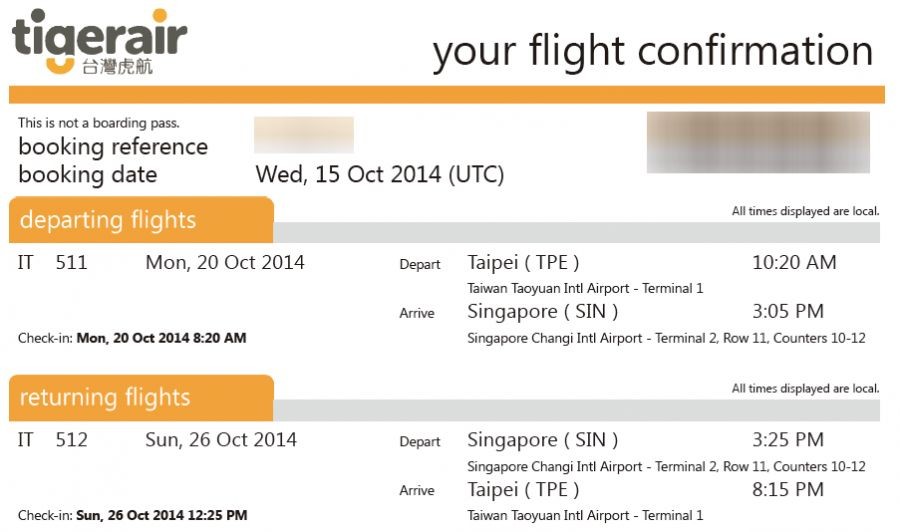This screenshot has width=900, height=532.
Task: Click the 3:25 PM departure time
Action: pyautogui.click(x=788, y=440)
